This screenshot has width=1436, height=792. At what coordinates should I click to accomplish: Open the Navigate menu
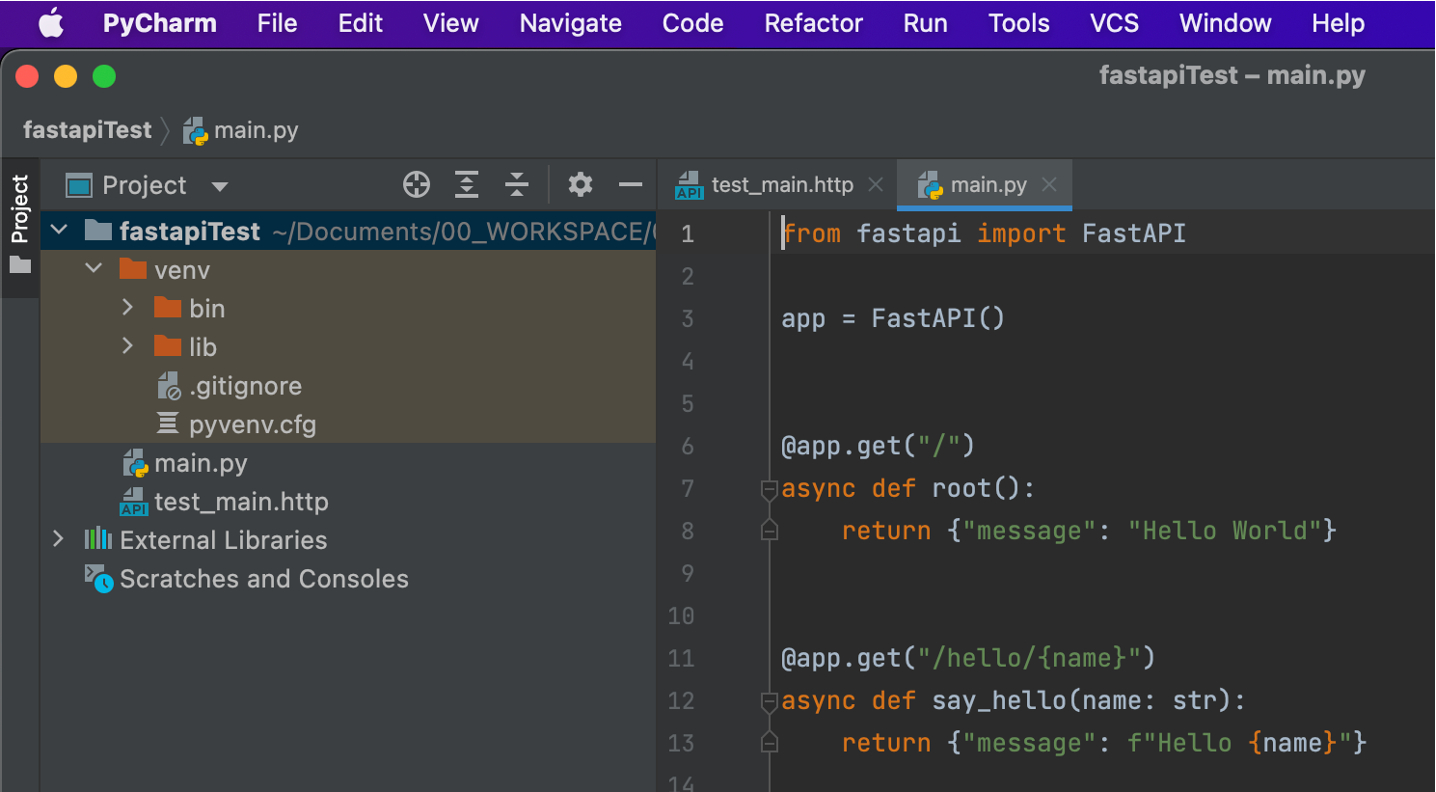coord(571,23)
